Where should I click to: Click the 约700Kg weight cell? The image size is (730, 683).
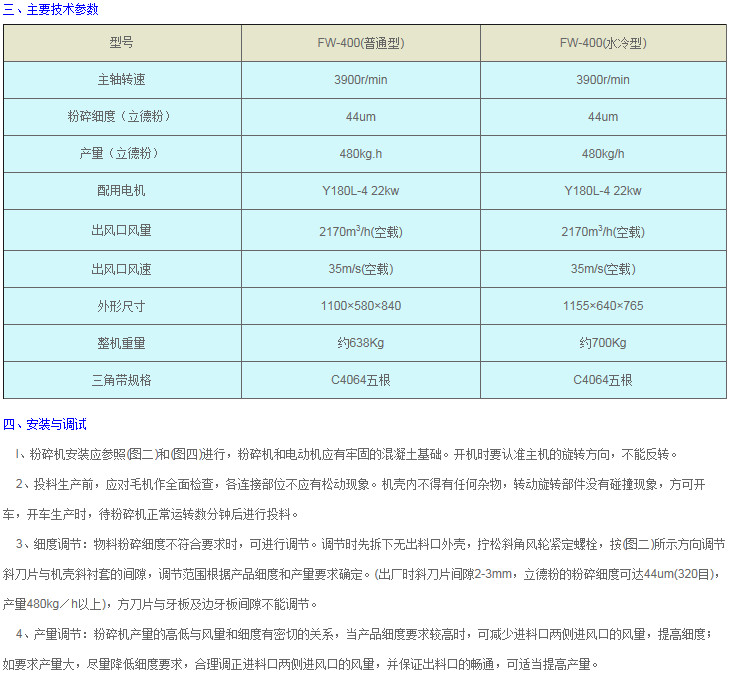pos(603,343)
